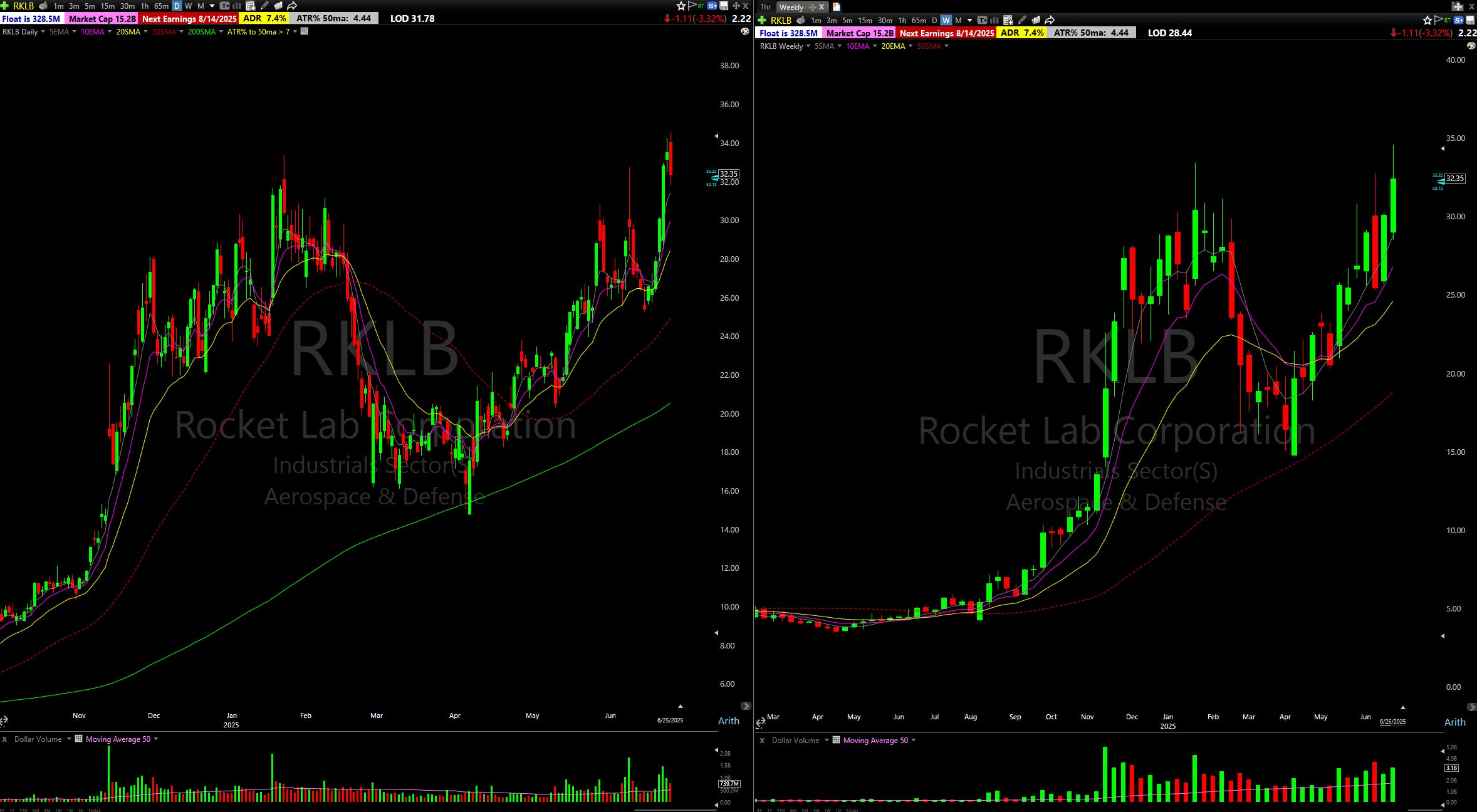1477x812 pixels.
Task: Click the pencil drawing tool on daily chart
Action: tap(264, 6)
